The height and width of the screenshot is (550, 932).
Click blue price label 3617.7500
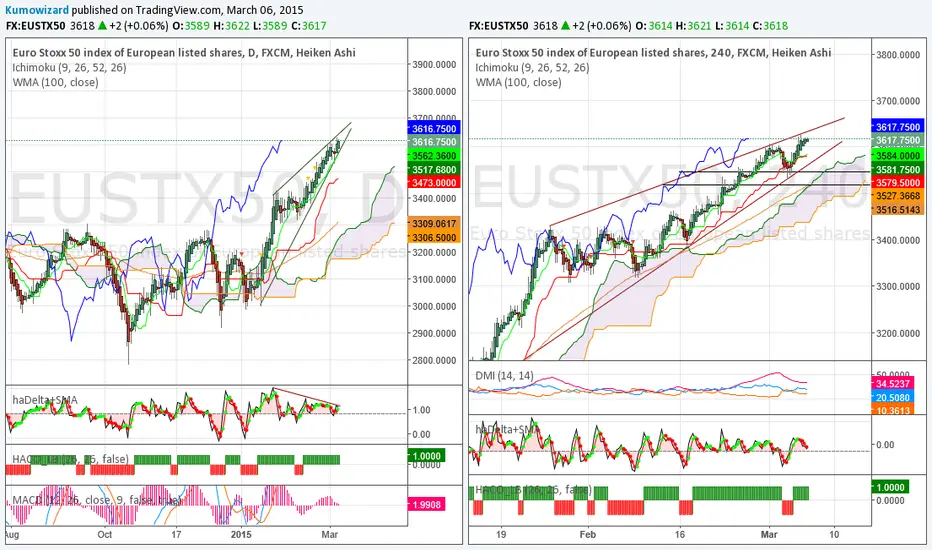pyautogui.click(x=898, y=127)
